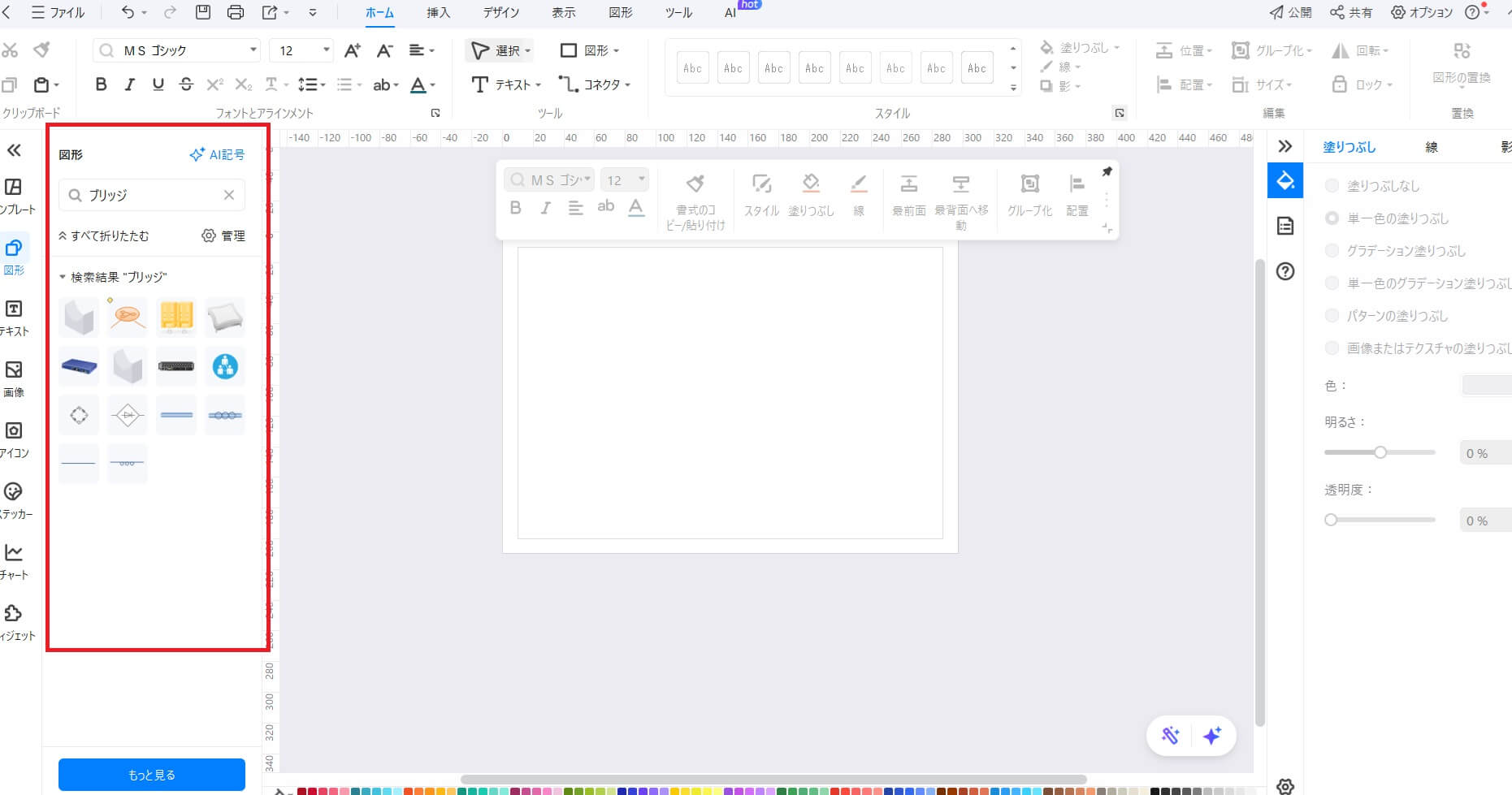1512x795 pixels.
Task: Decrease font size with A- icon
Action: pos(385,50)
